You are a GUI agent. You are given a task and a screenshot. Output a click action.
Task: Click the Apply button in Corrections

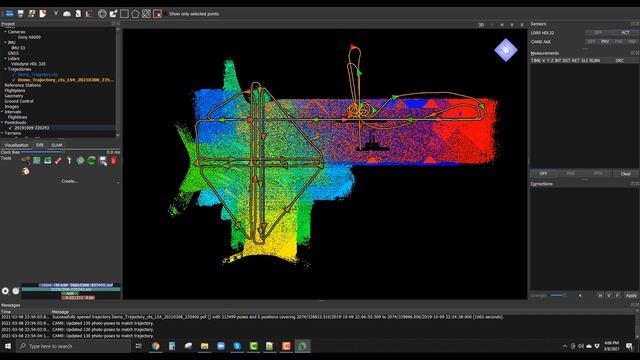(631, 296)
